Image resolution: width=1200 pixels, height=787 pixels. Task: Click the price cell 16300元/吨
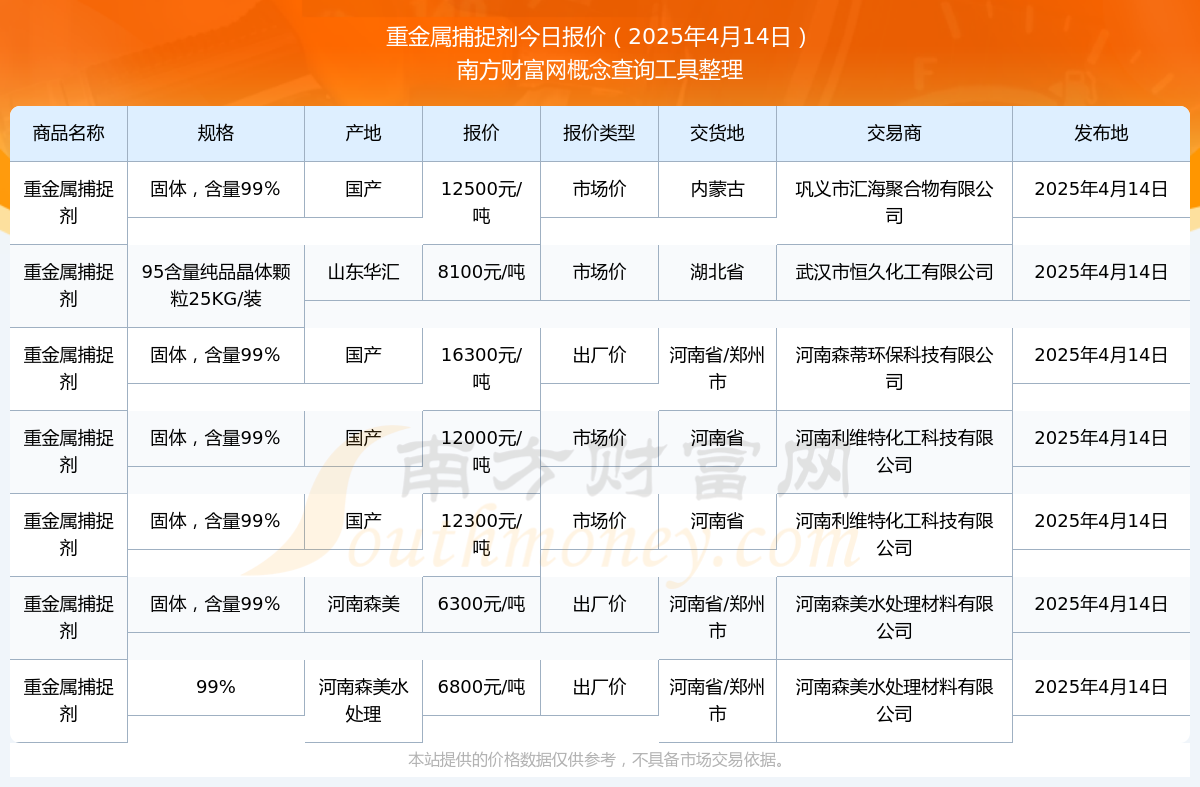tap(481, 368)
